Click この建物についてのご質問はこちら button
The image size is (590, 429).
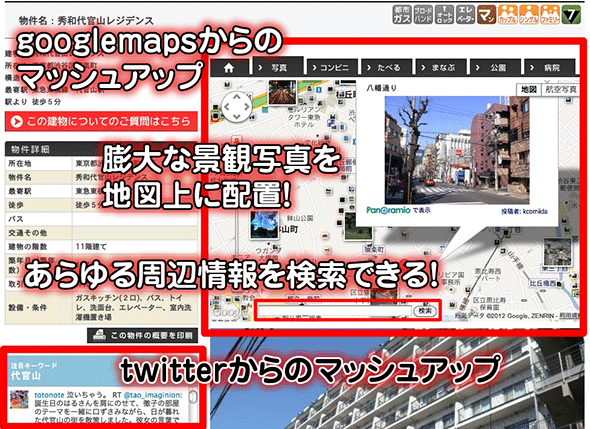point(101,122)
